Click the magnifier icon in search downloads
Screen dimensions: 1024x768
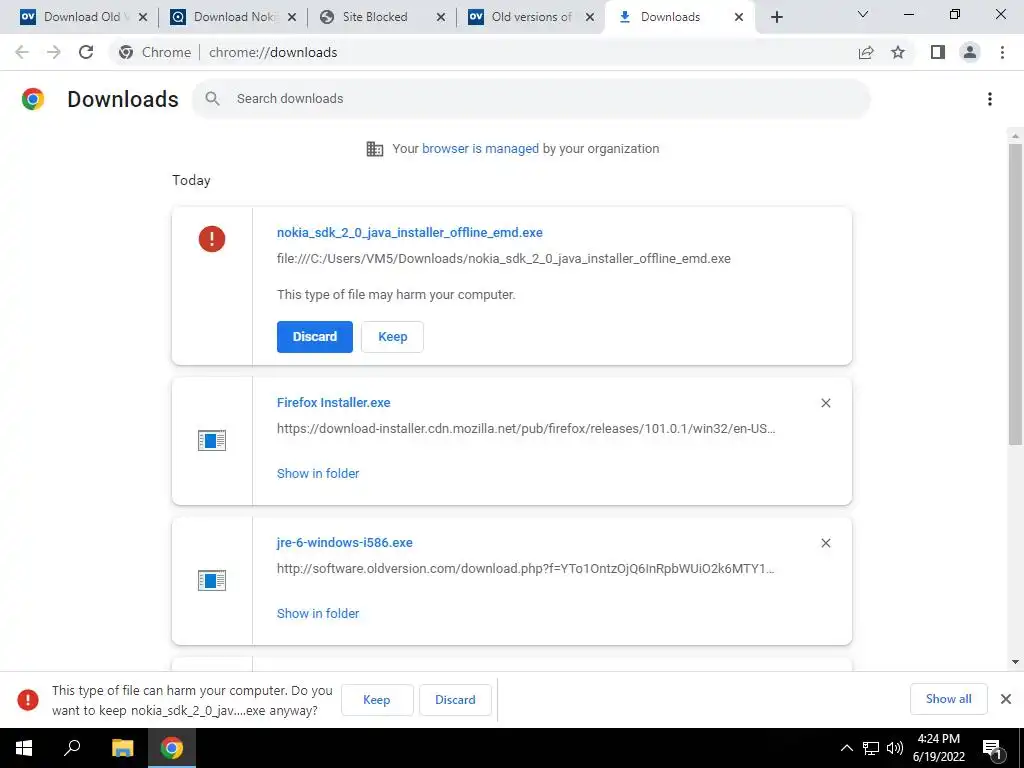(212, 99)
